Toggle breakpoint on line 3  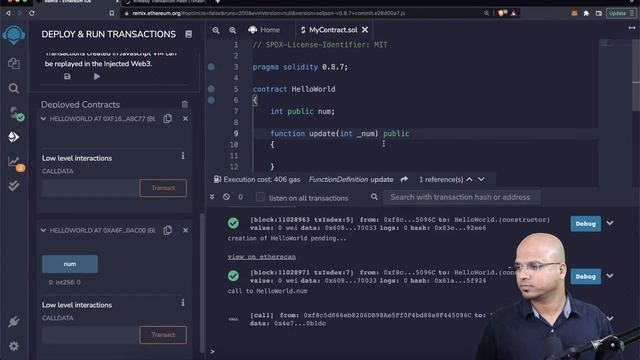pos(211,67)
